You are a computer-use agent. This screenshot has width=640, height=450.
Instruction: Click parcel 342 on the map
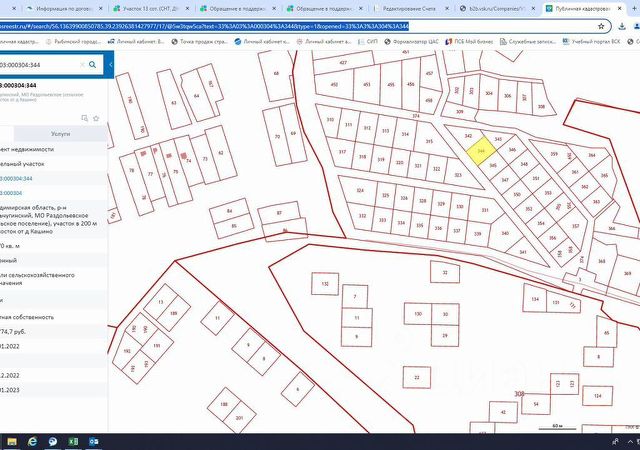[x=468, y=136]
